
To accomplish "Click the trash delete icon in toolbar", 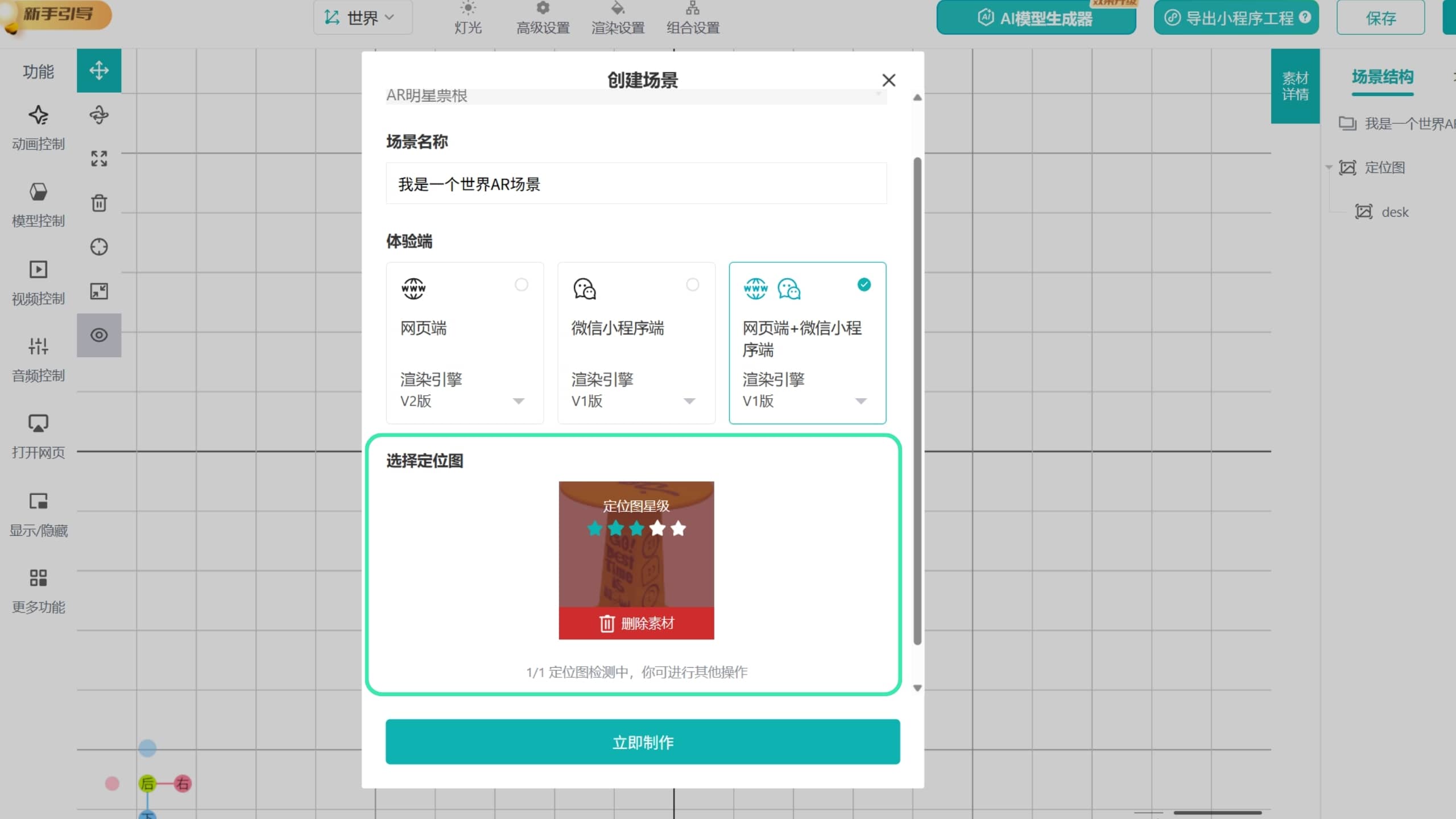I will [99, 202].
